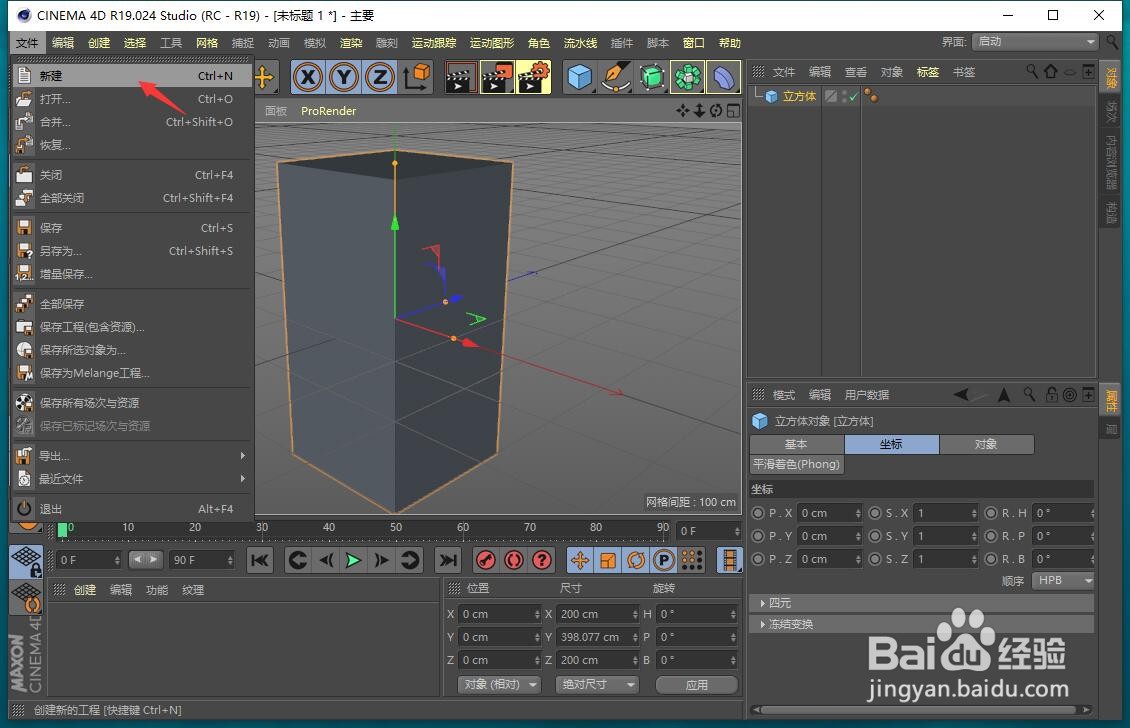The height and width of the screenshot is (728, 1130).
Task: Toggle P.Y animation circle
Action: coord(758,536)
